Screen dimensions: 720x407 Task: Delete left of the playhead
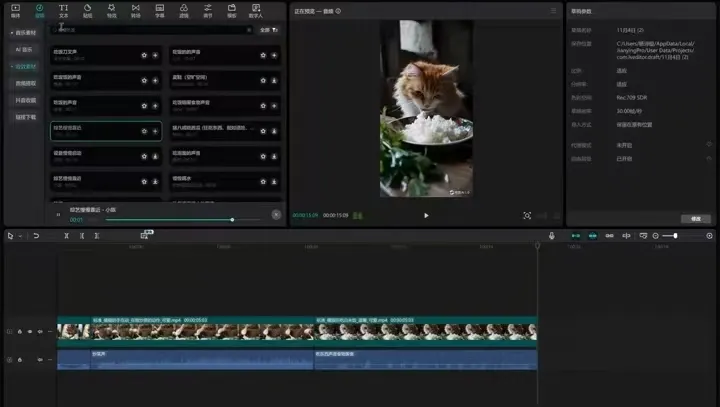82,236
